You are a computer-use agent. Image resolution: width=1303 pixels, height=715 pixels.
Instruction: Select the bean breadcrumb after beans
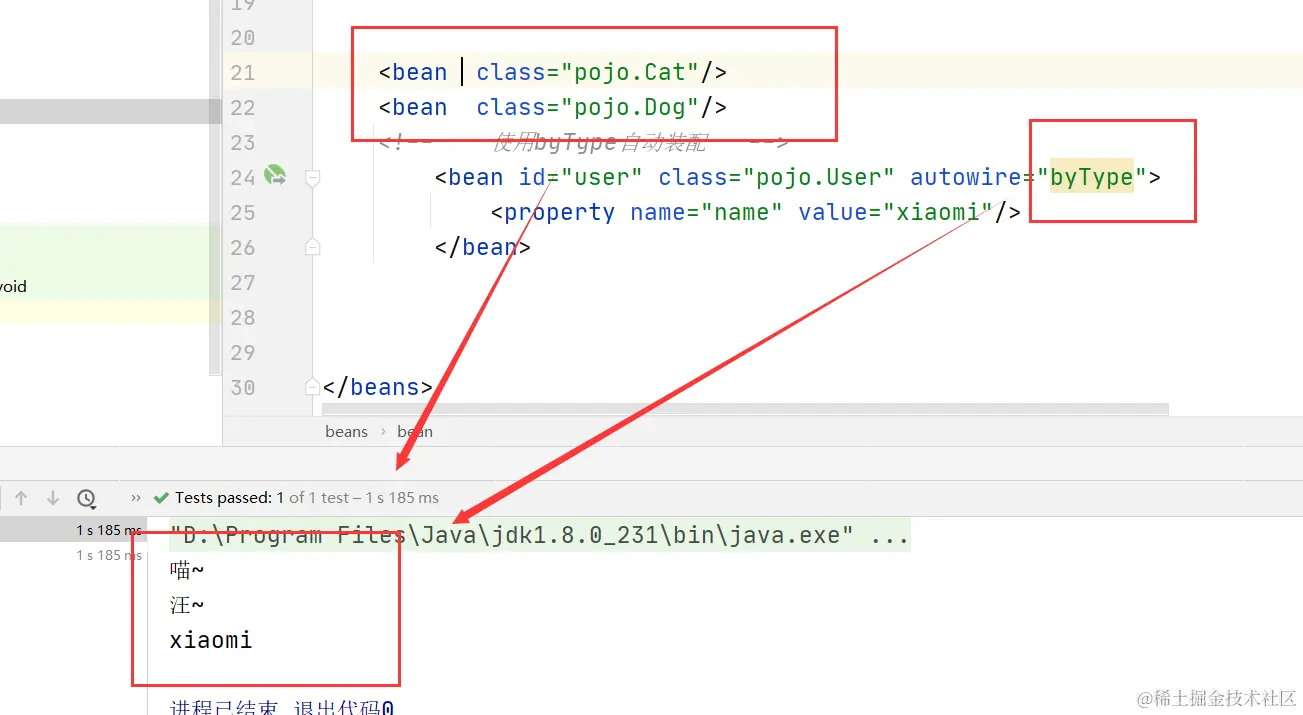coord(415,431)
